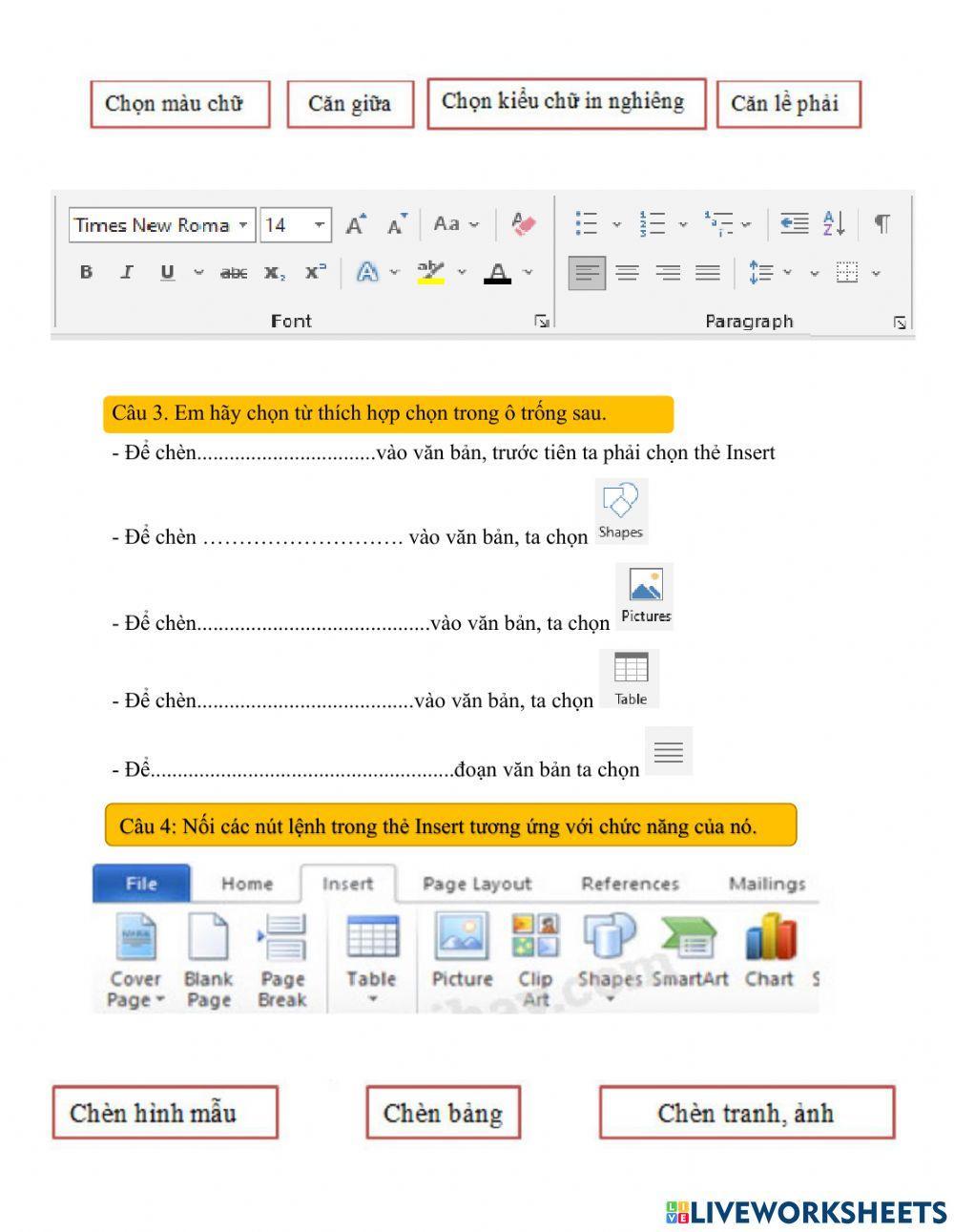Toggle Bold formatting button

86,272
